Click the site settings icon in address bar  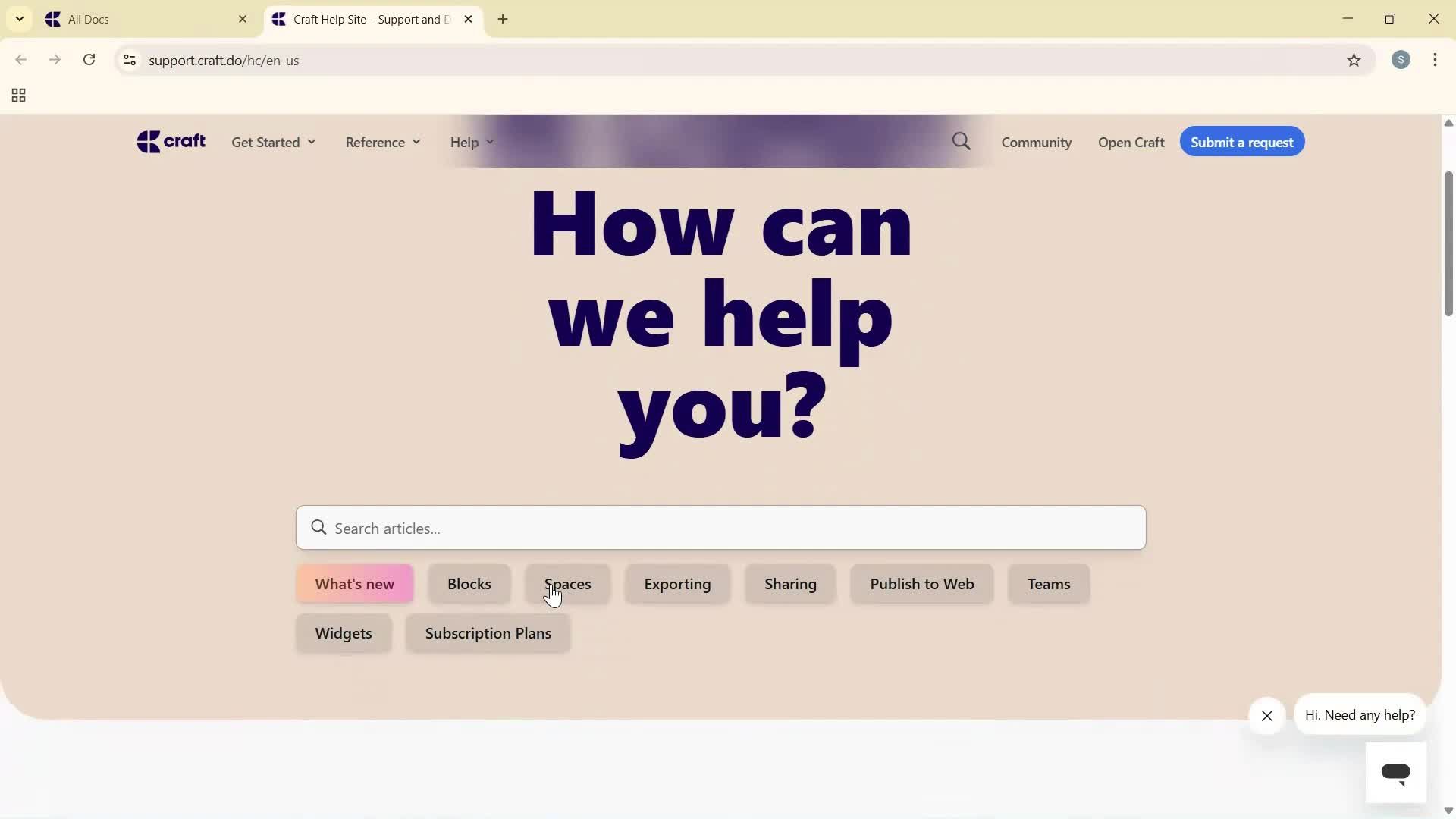tap(129, 61)
